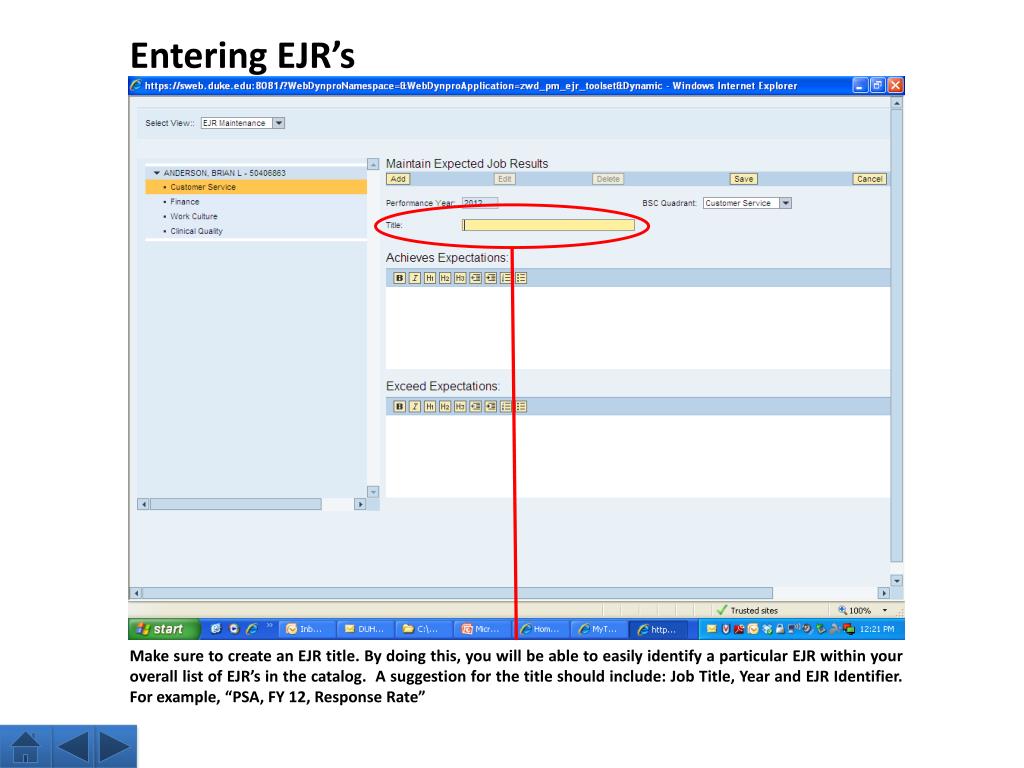The image size is (1024, 768).
Task: Apply Heading 3 in the Achieves Expectations editor
Action: (x=460, y=278)
